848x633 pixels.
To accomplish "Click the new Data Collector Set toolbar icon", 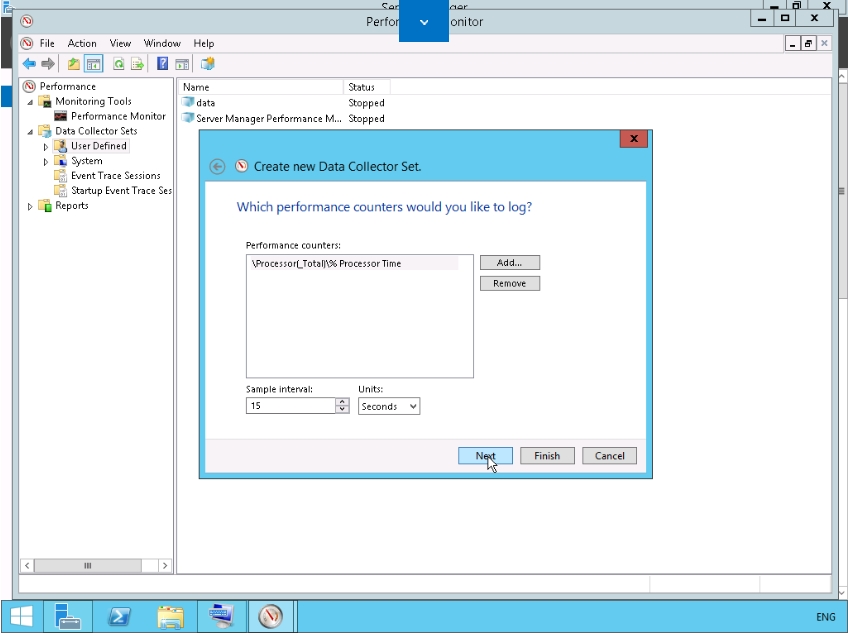I will tap(208, 64).
